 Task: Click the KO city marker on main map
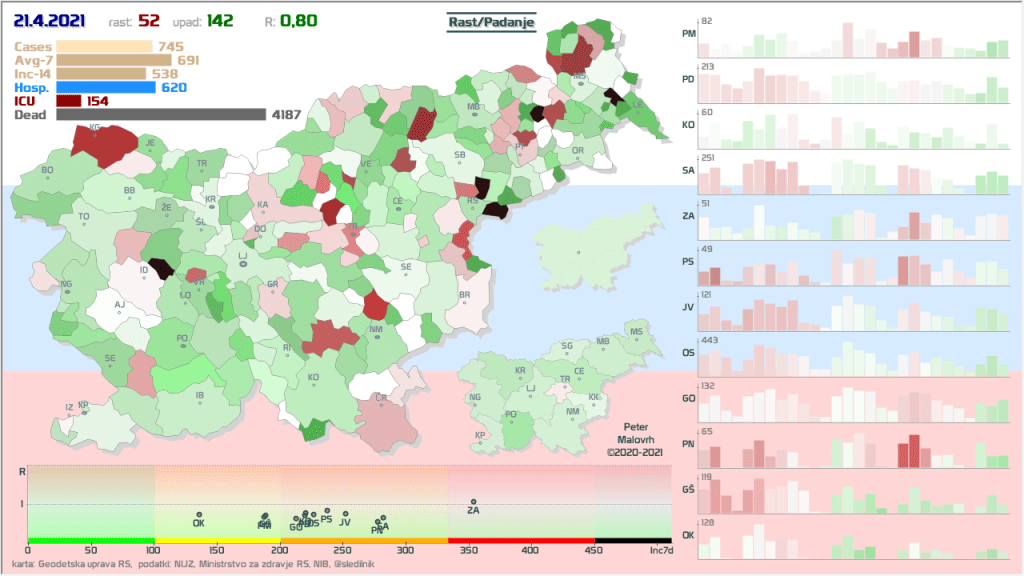[313, 385]
